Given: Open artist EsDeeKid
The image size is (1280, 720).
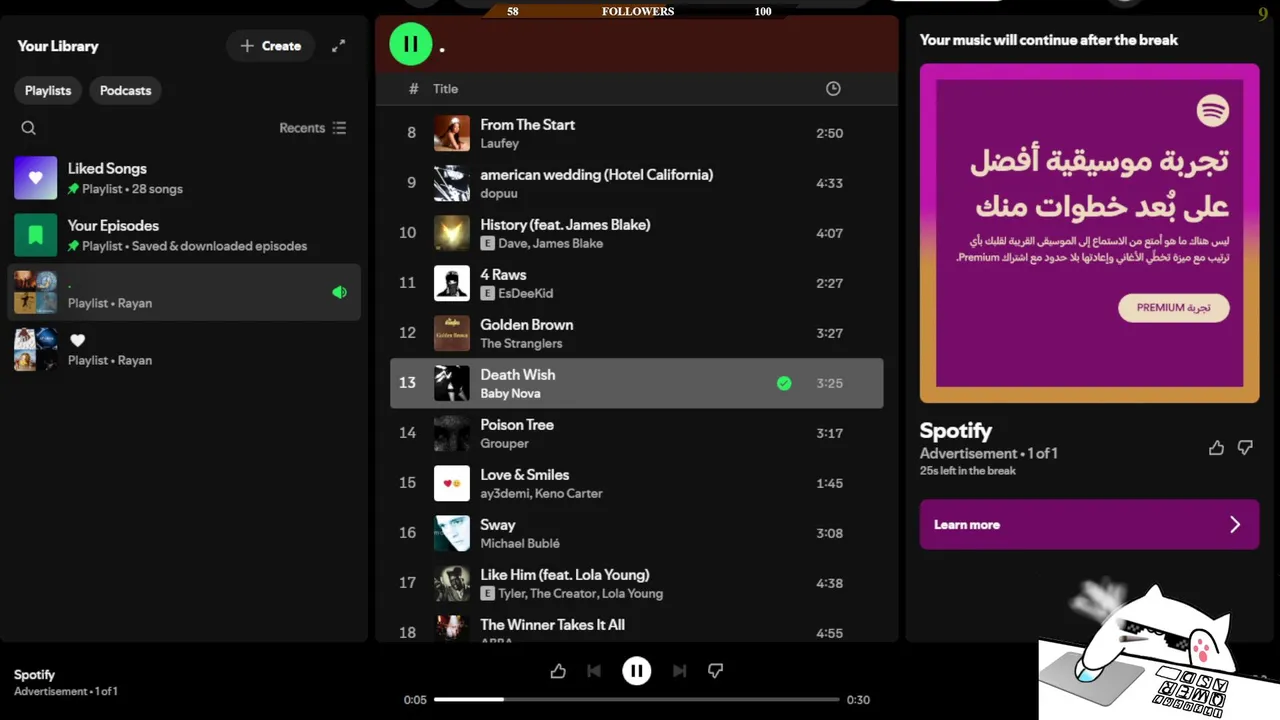Looking at the screenshot, I should 525,294.
